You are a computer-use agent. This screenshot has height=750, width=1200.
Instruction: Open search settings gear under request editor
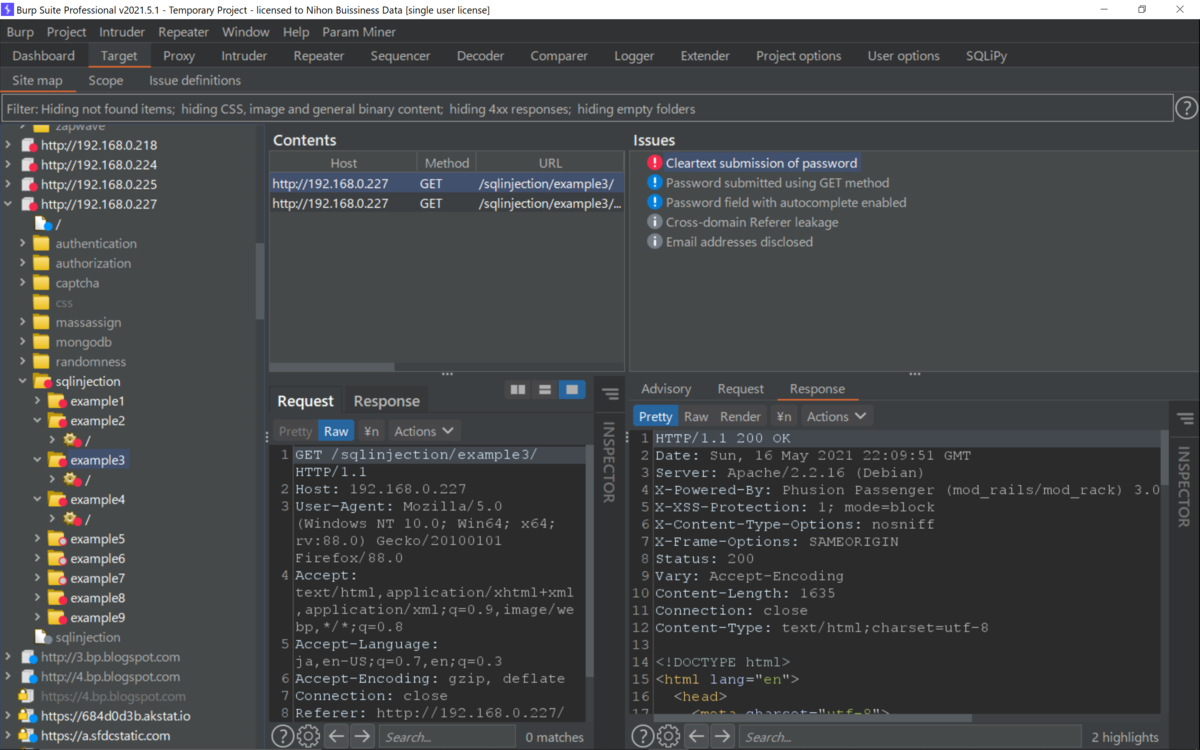309,737
